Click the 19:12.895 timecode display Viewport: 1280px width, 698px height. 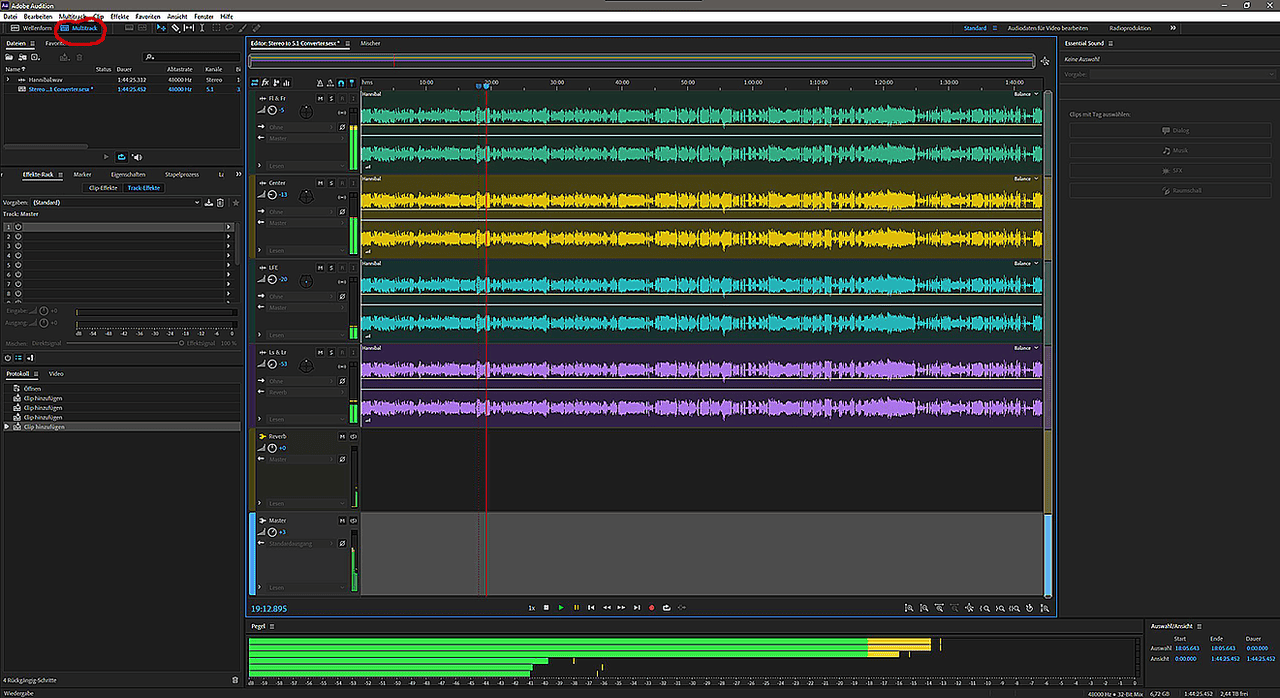click(269, 608)
